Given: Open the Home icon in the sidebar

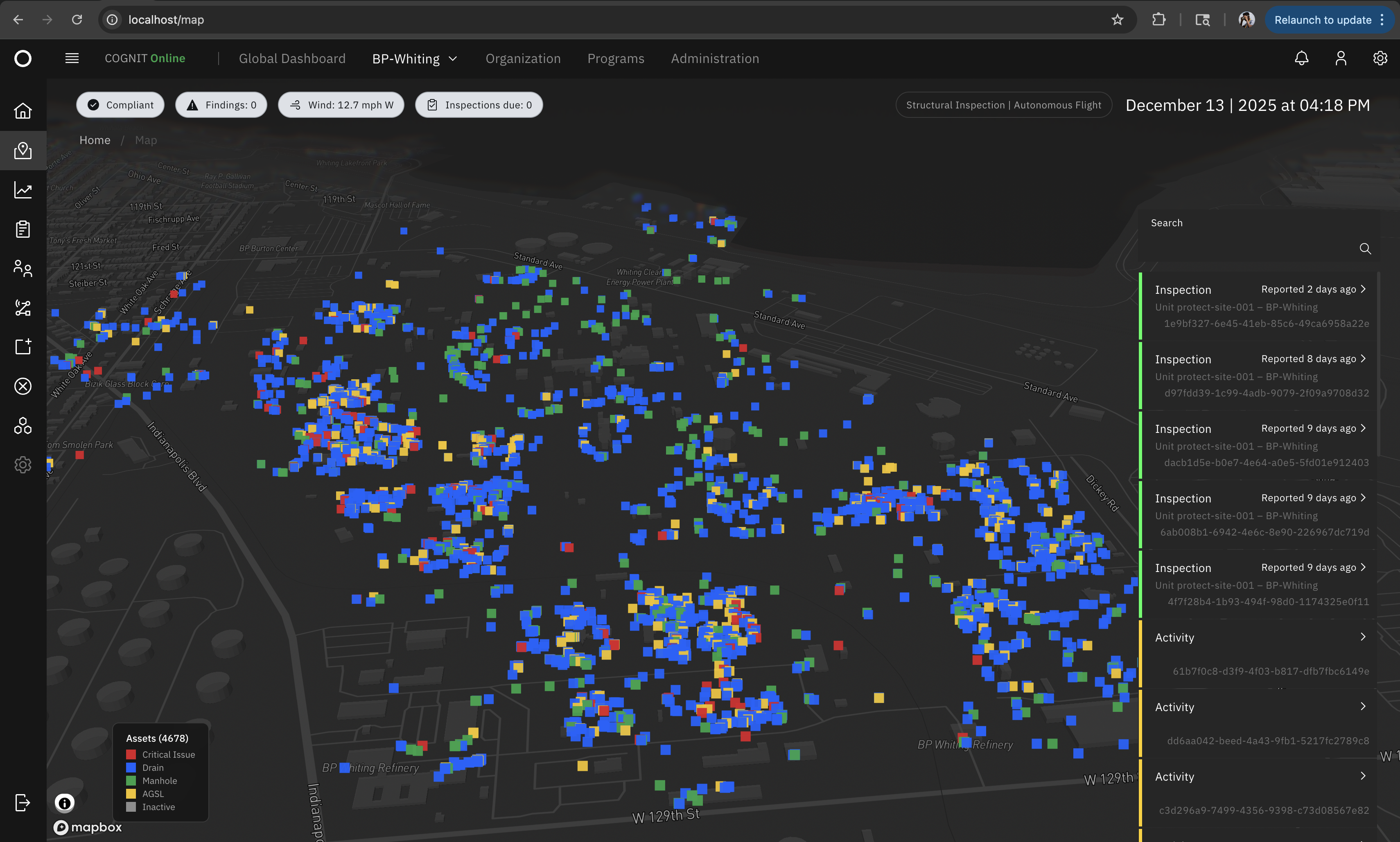Looking at the screenshot, I should 23,110.
